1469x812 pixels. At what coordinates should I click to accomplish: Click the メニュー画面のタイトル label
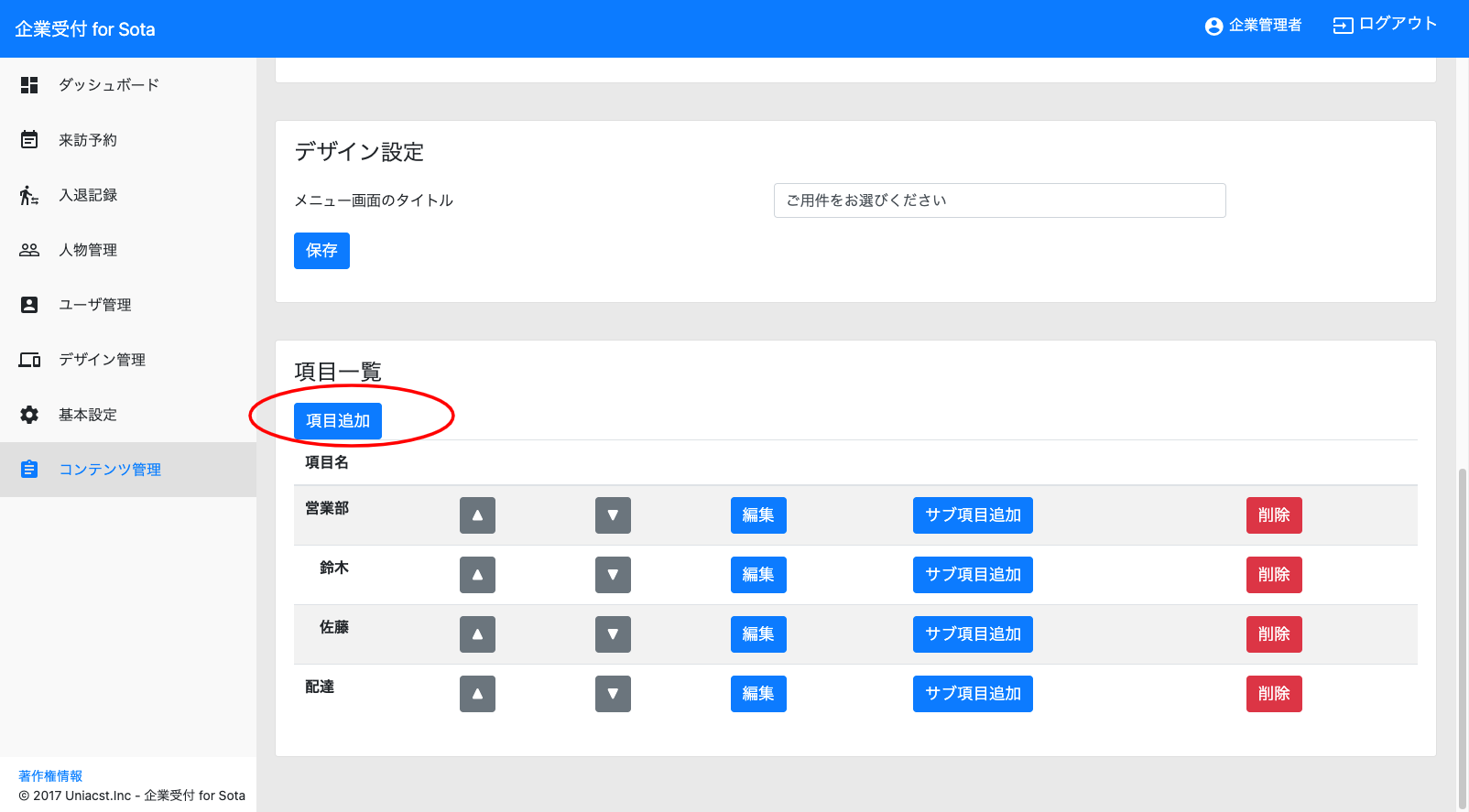tap(374, 200)
